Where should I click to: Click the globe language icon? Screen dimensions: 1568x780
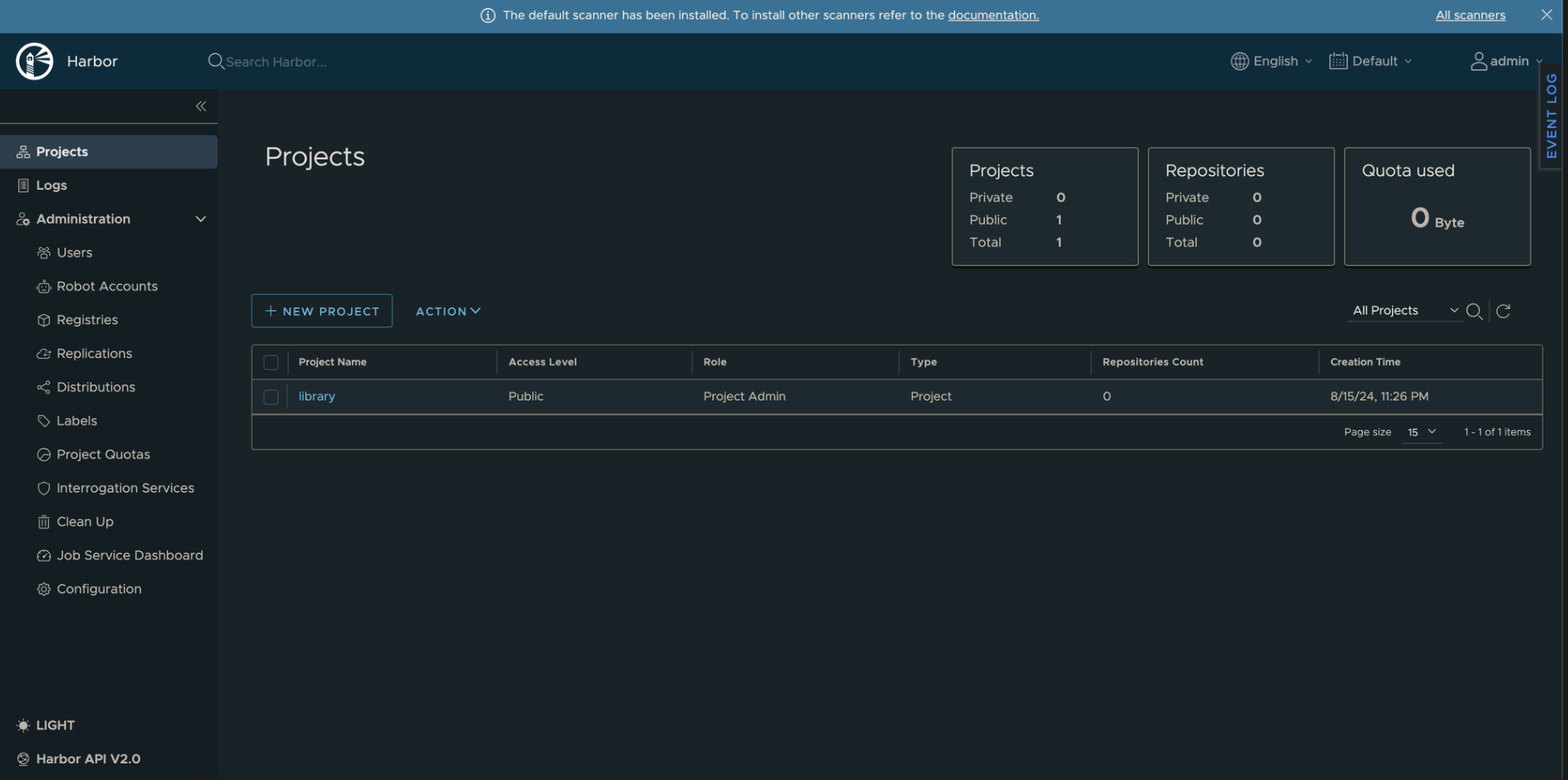pyautogui.click(x=1239, y=61)
